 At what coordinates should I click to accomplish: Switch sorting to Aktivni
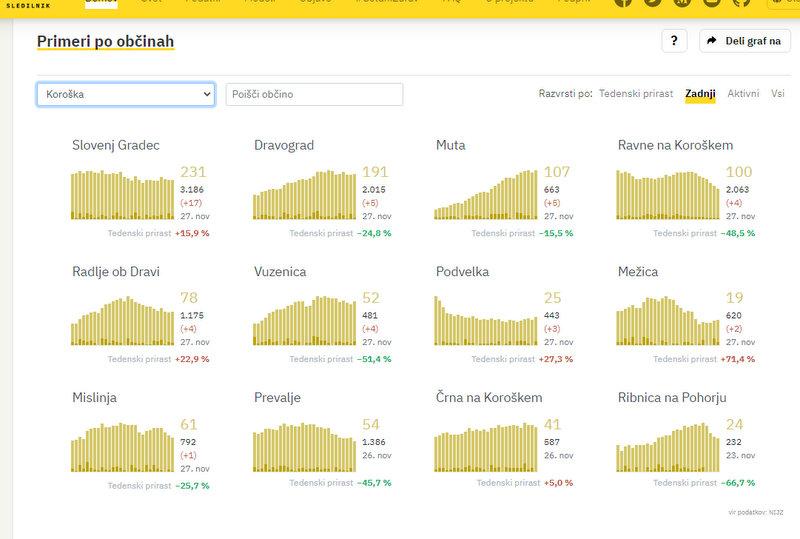[743, 94]
